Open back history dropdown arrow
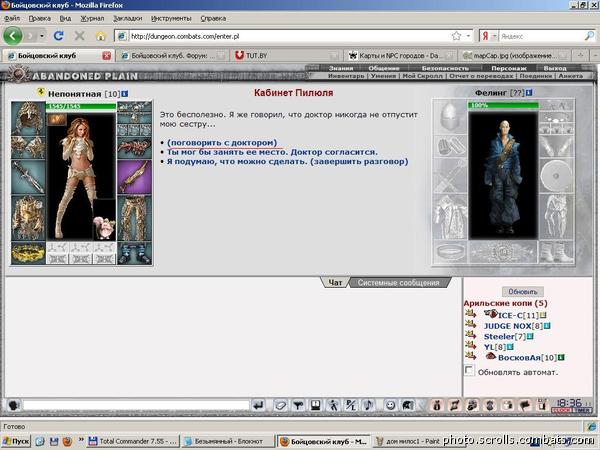 [42, 36]
